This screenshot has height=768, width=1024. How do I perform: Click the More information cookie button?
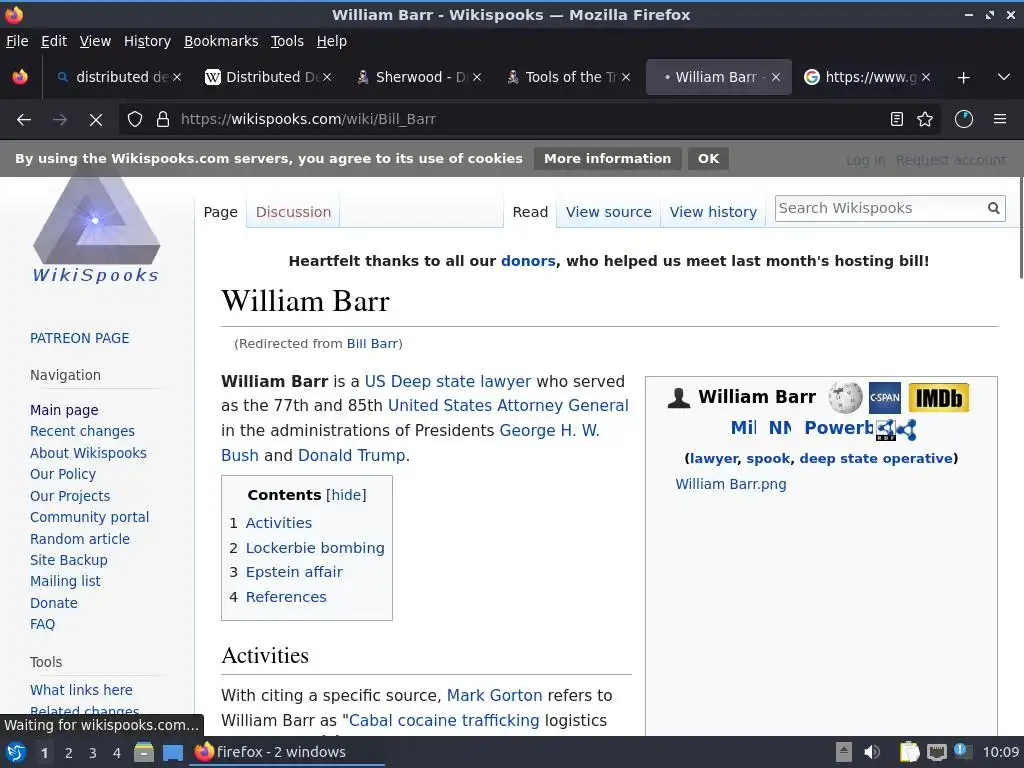(x=607, y=159)
